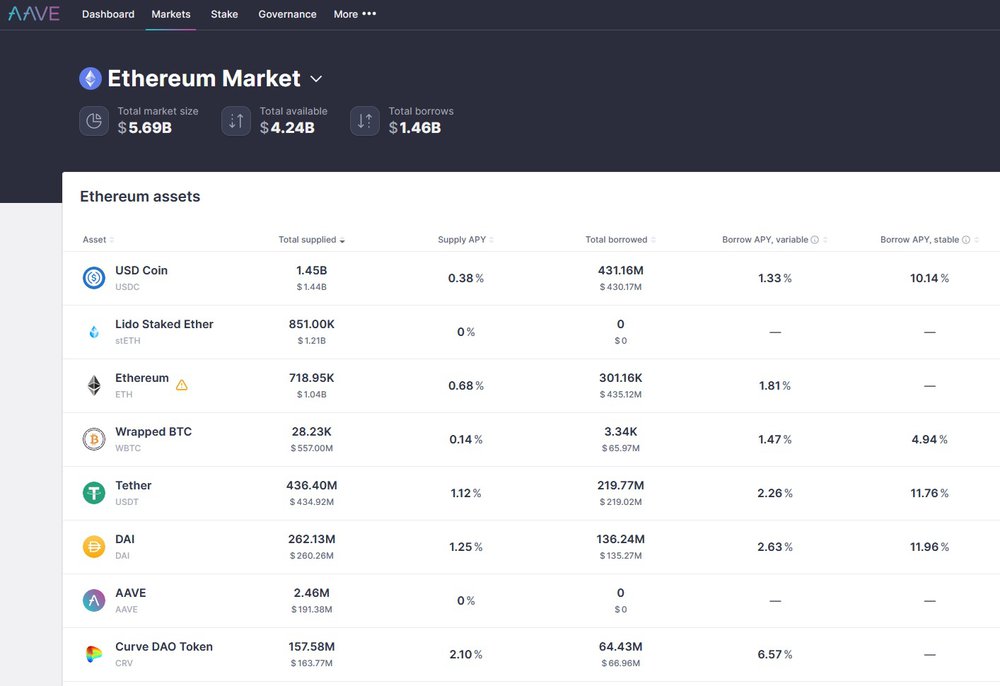The height and width of the screenshot is (686, 1000).
Task: Click the Curve DAO Token icon
Action: [x=94, y=654]
